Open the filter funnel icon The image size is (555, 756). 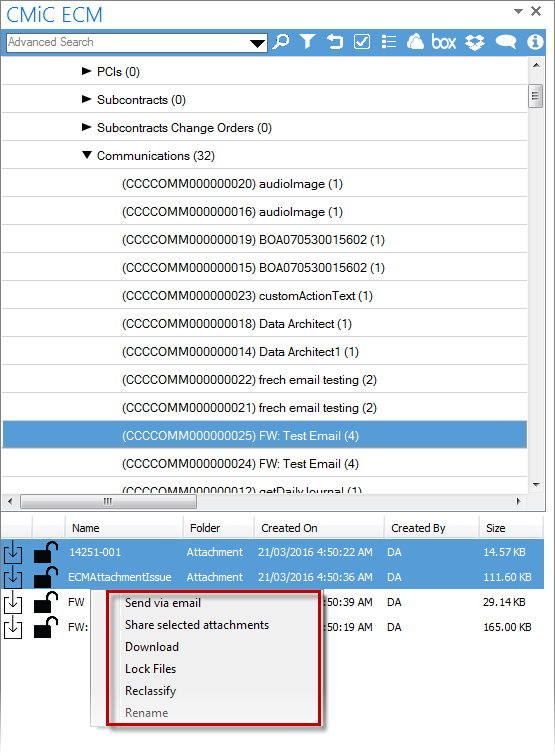click(307, 42)
